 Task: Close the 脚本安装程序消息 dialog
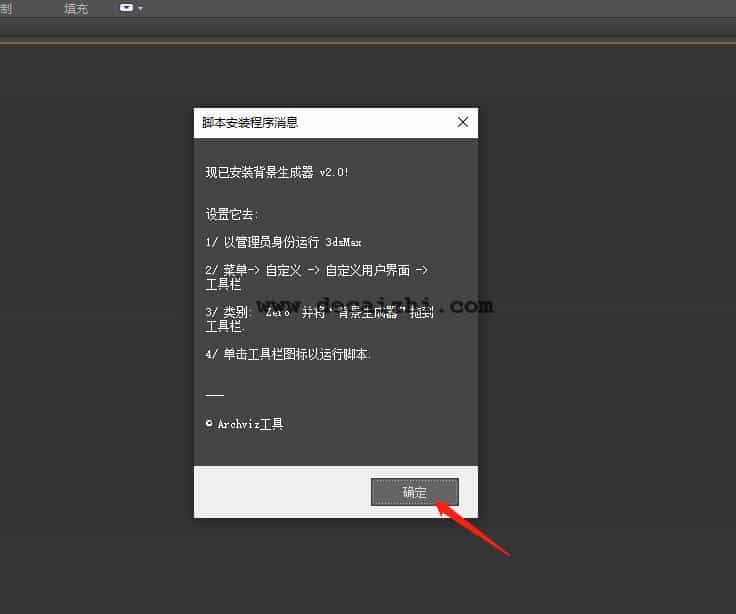462,122
